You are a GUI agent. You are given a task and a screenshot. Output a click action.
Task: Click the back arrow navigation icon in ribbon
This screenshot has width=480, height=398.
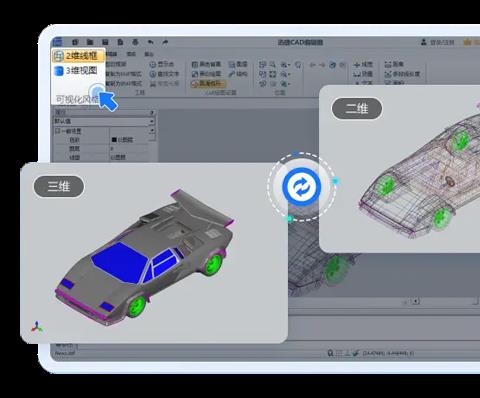[x=312, y=65]
